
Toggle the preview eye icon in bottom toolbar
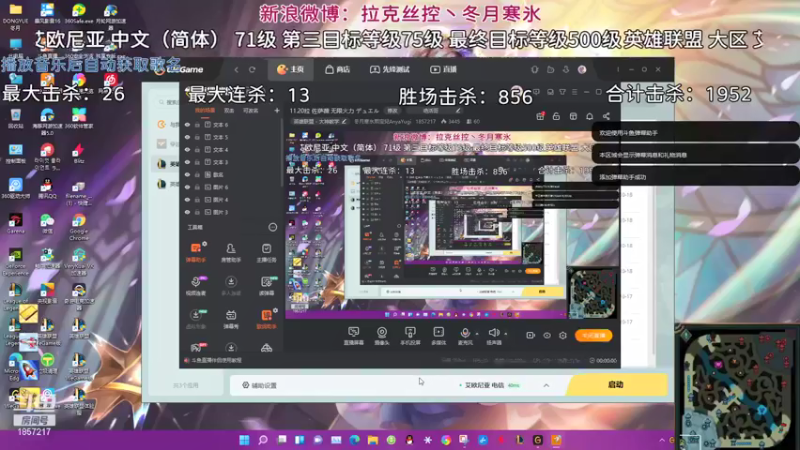[x=547, y=335]
